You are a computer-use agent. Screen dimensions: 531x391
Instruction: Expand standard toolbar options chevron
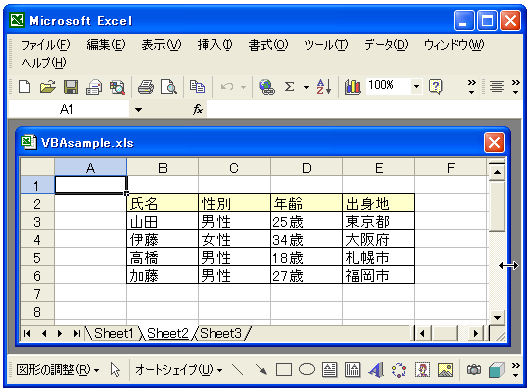pyautogui.click(x=471, y=87)
